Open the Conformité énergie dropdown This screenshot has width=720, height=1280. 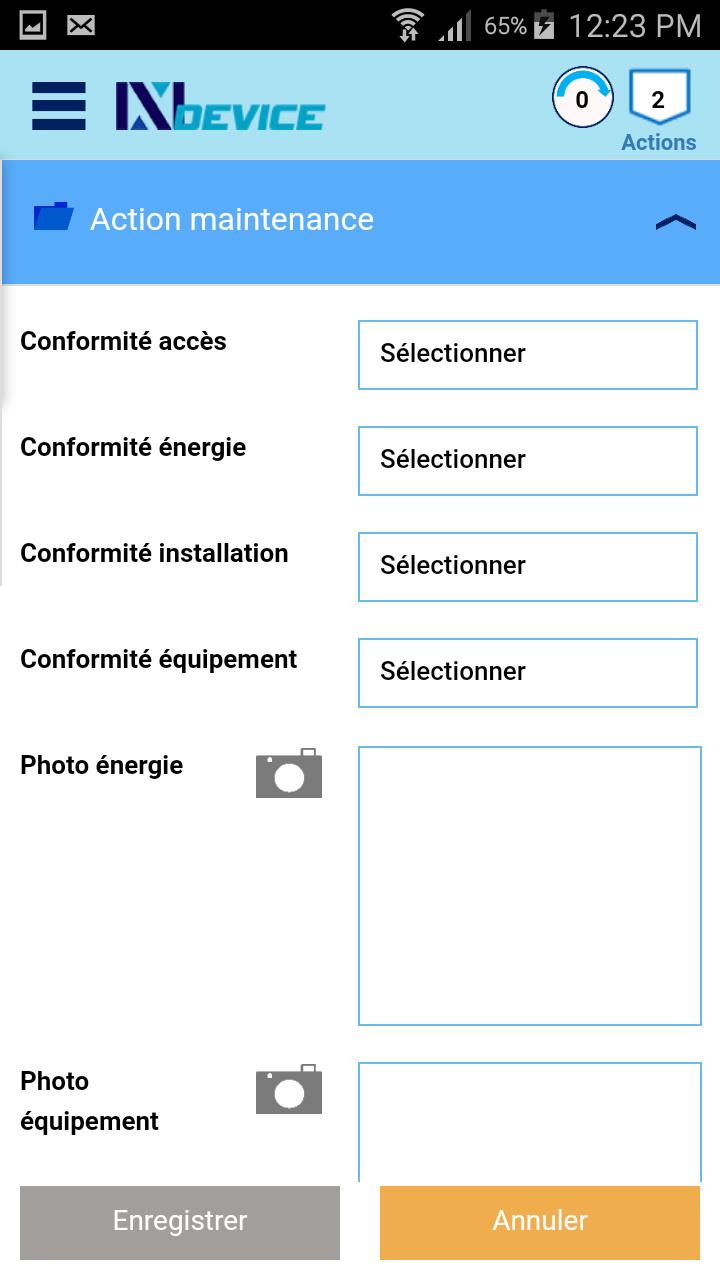pyautogui.click(x=528, y=461)
